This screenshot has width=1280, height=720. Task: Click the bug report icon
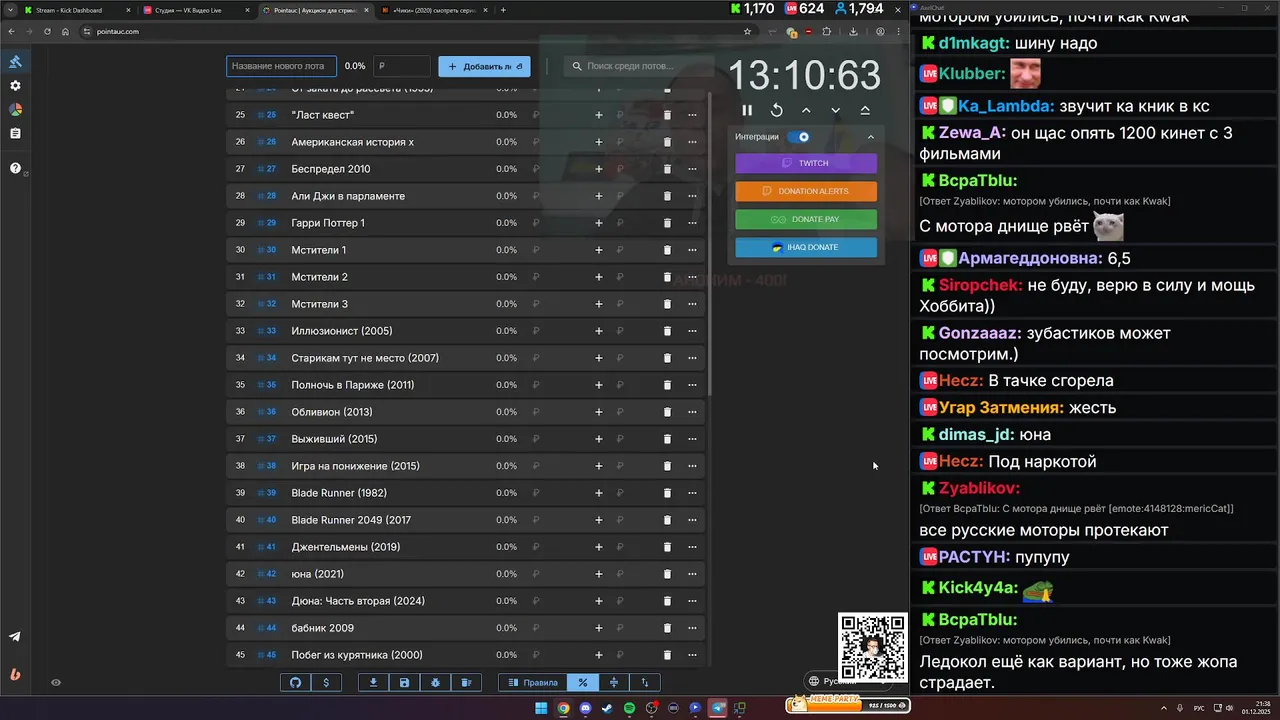tap(435, 682)
